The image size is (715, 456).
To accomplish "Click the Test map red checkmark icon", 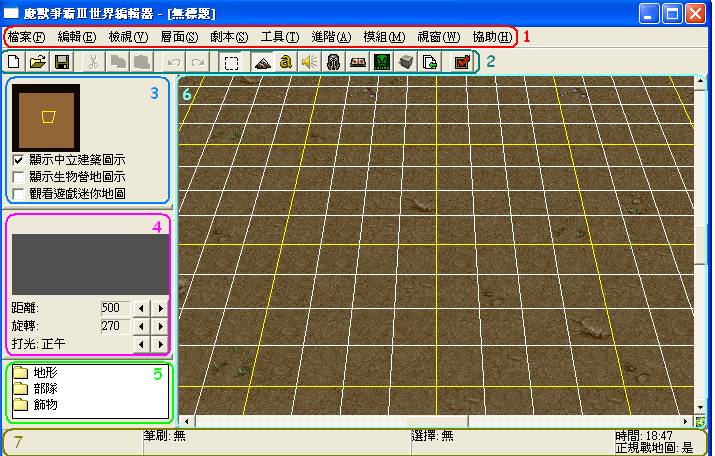I will tap(462, 62).
